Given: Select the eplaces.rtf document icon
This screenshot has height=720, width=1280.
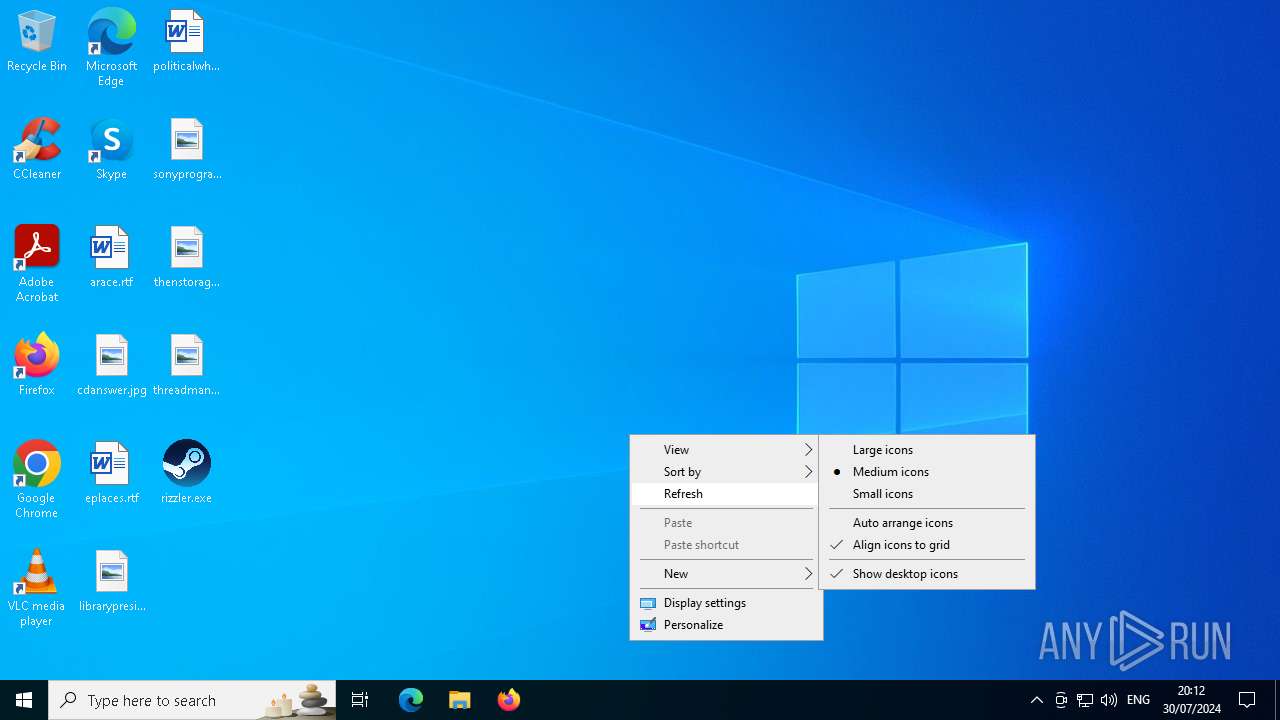Looking at the screenshot, I should tap(111, 474).
